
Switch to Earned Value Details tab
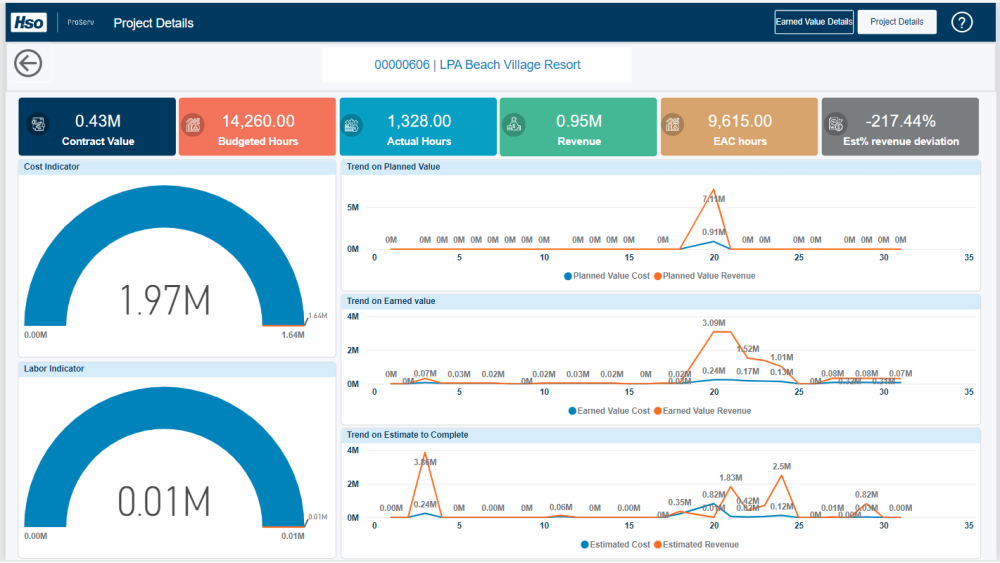pyautogui.click(x=814, y=22)
